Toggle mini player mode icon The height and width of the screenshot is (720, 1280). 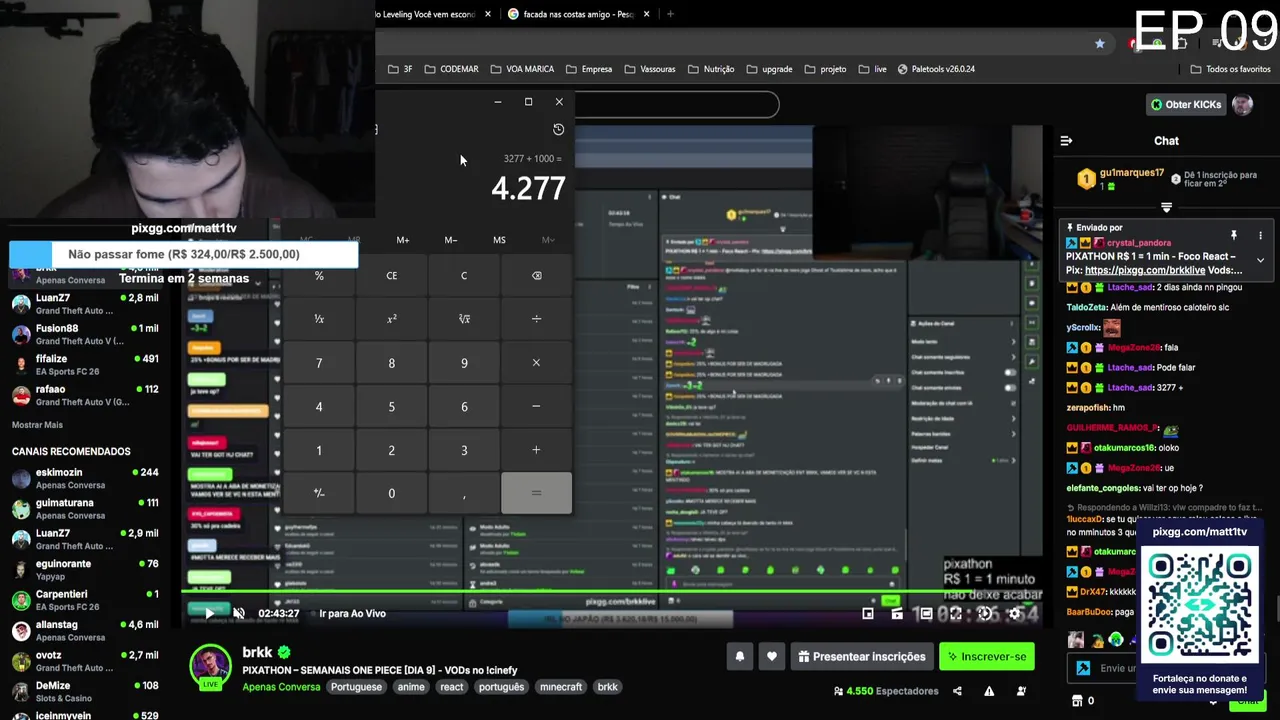tap(867, 613)
